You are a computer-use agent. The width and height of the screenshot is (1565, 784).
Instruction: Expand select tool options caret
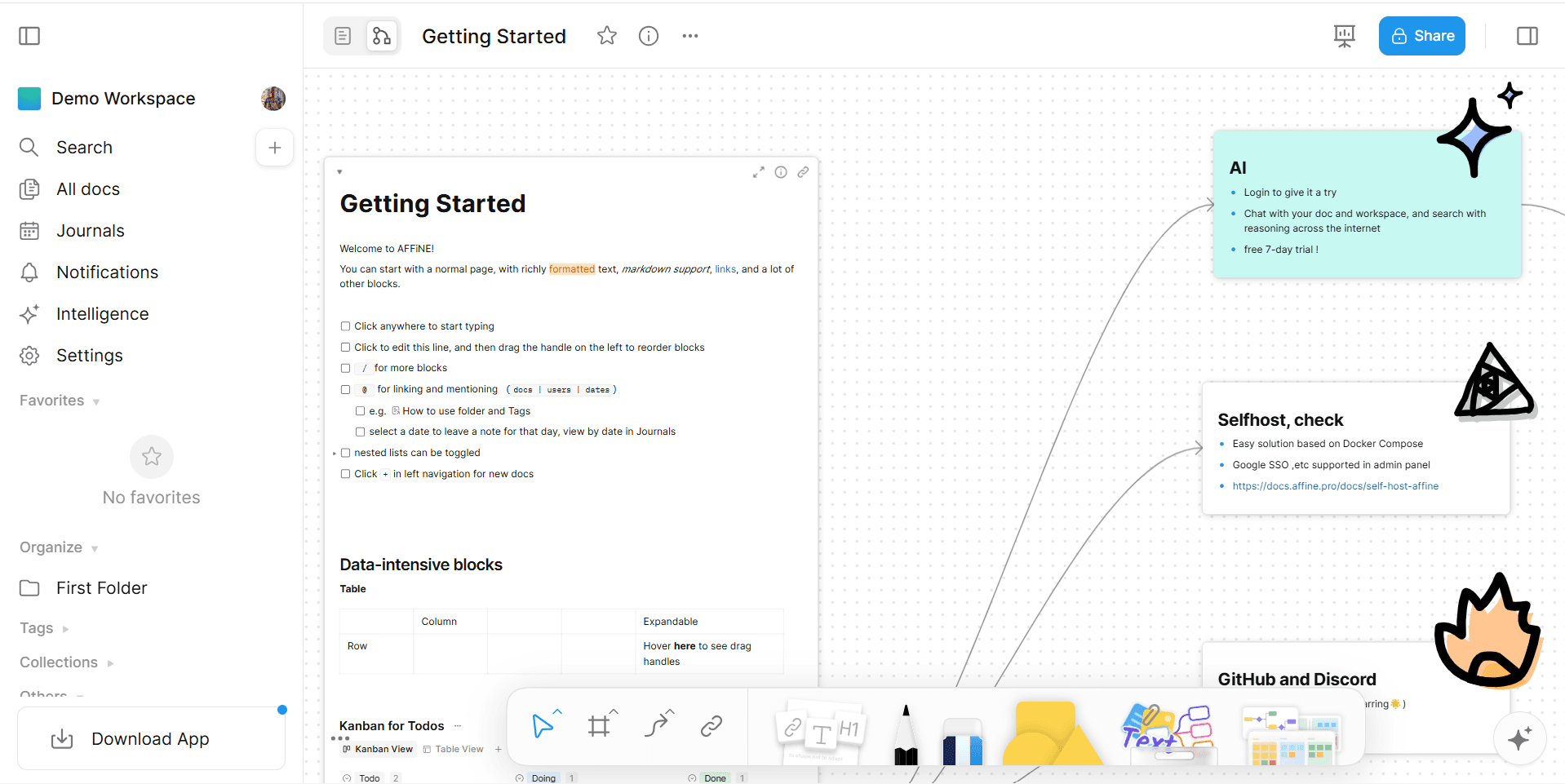tap(558, 712)
